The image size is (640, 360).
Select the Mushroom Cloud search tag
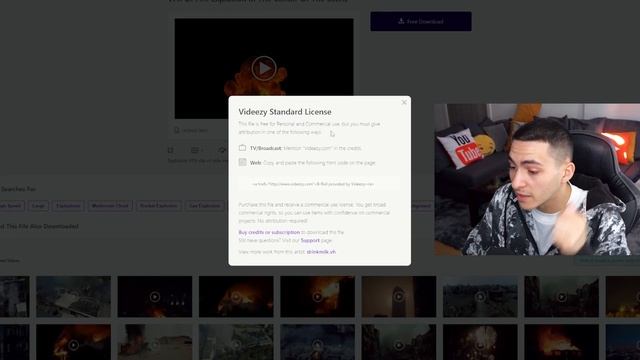[x=110, y=206]
